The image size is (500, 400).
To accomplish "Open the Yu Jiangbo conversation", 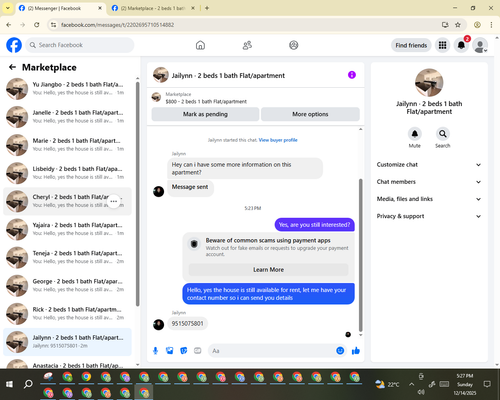I will (68, 89).
